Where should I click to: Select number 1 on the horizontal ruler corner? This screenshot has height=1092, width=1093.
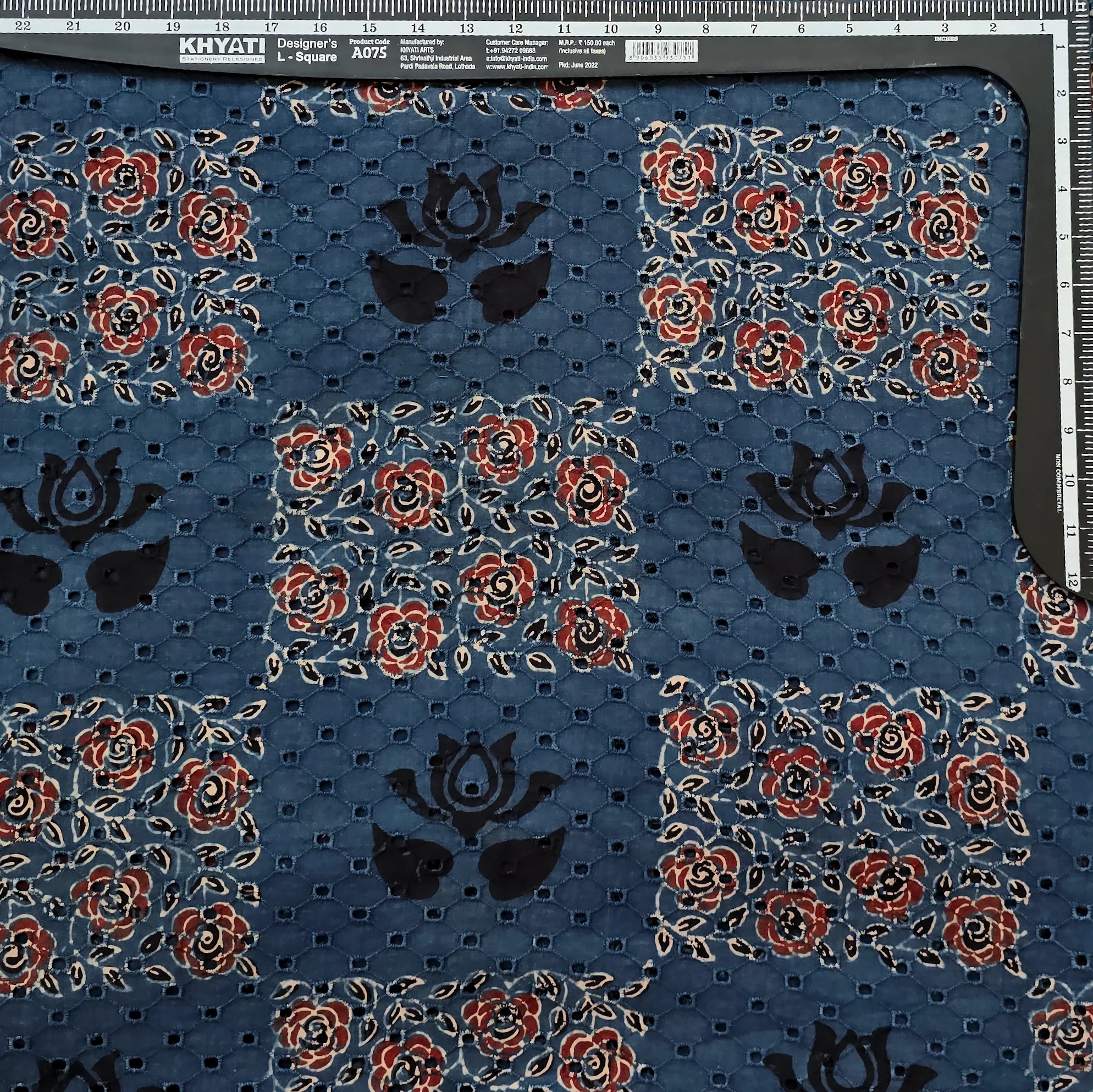click(x=1041, y=27)
